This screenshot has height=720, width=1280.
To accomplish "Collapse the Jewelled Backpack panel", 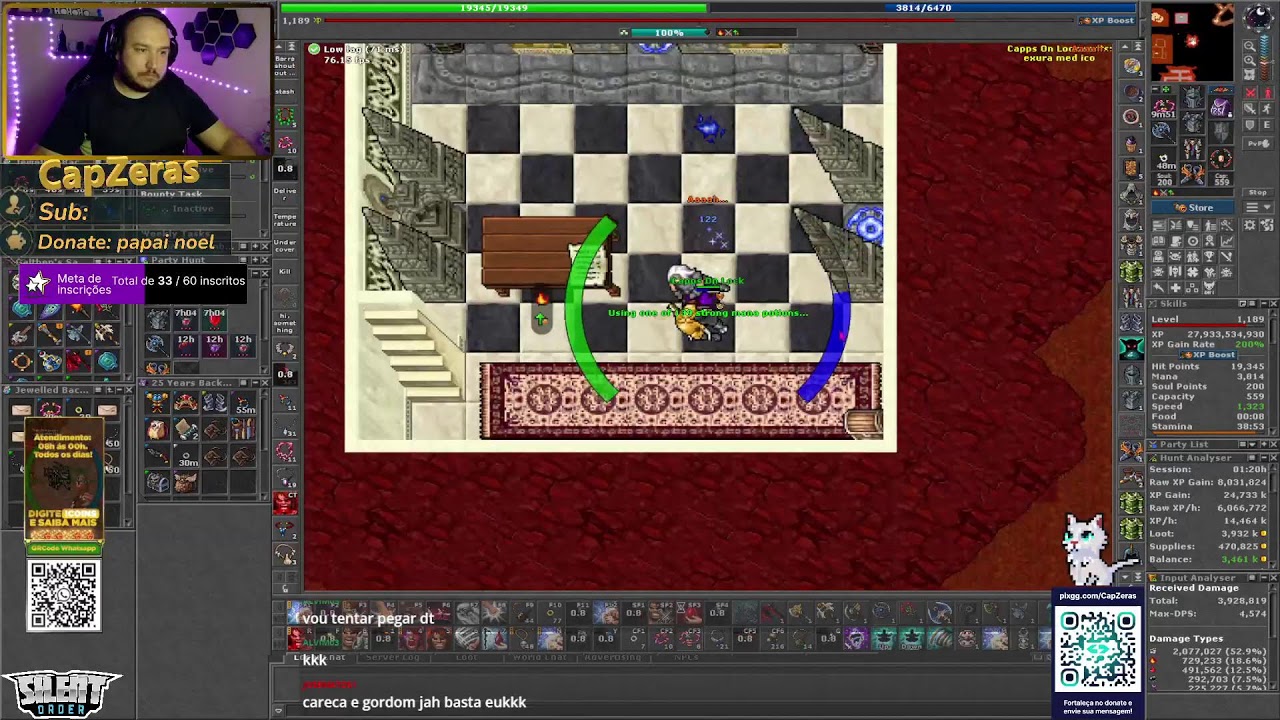I will click(118, 391).
